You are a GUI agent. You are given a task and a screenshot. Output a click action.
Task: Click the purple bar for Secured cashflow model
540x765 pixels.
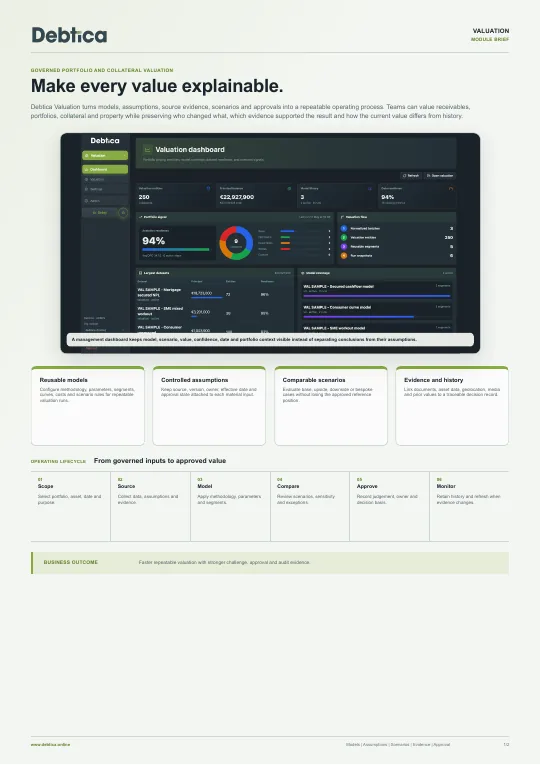pyautogui.click(x=376, y=296)
